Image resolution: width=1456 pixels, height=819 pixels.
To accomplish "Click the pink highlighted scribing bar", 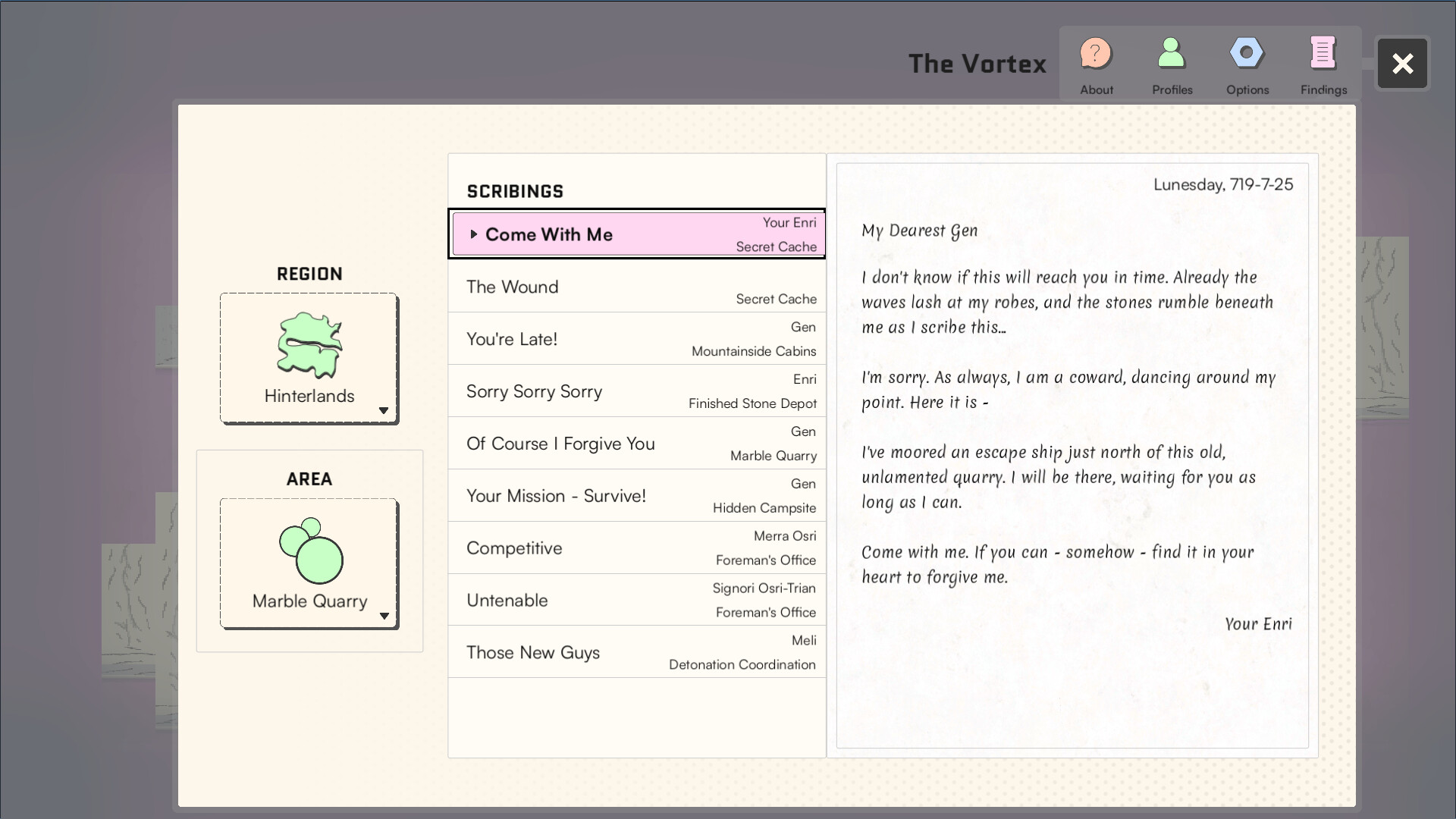I will pos(637,234).
